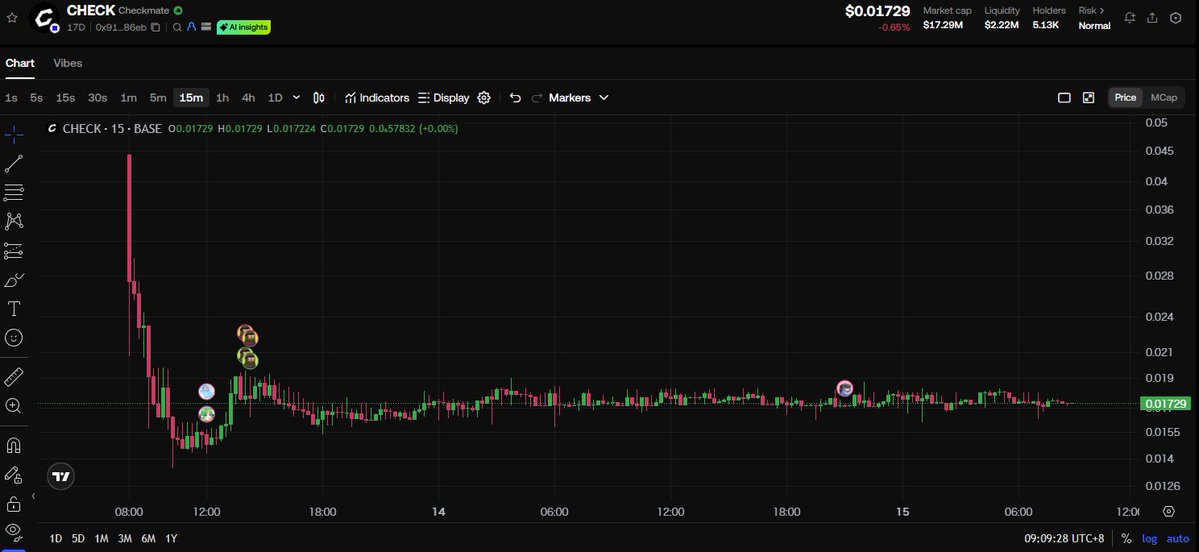Select the 1h timeframe
The height and width of the screenshot is (552, 1199).
[x=222, y=98]
